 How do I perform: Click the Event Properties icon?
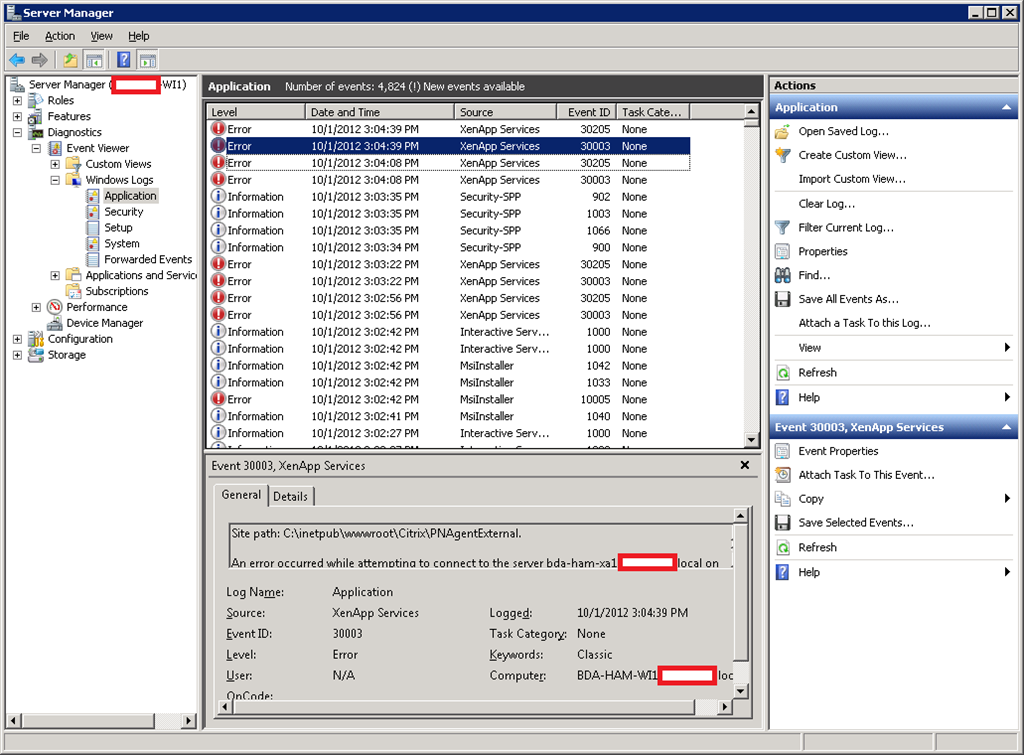pyautogui.click(x=783, y=452)
